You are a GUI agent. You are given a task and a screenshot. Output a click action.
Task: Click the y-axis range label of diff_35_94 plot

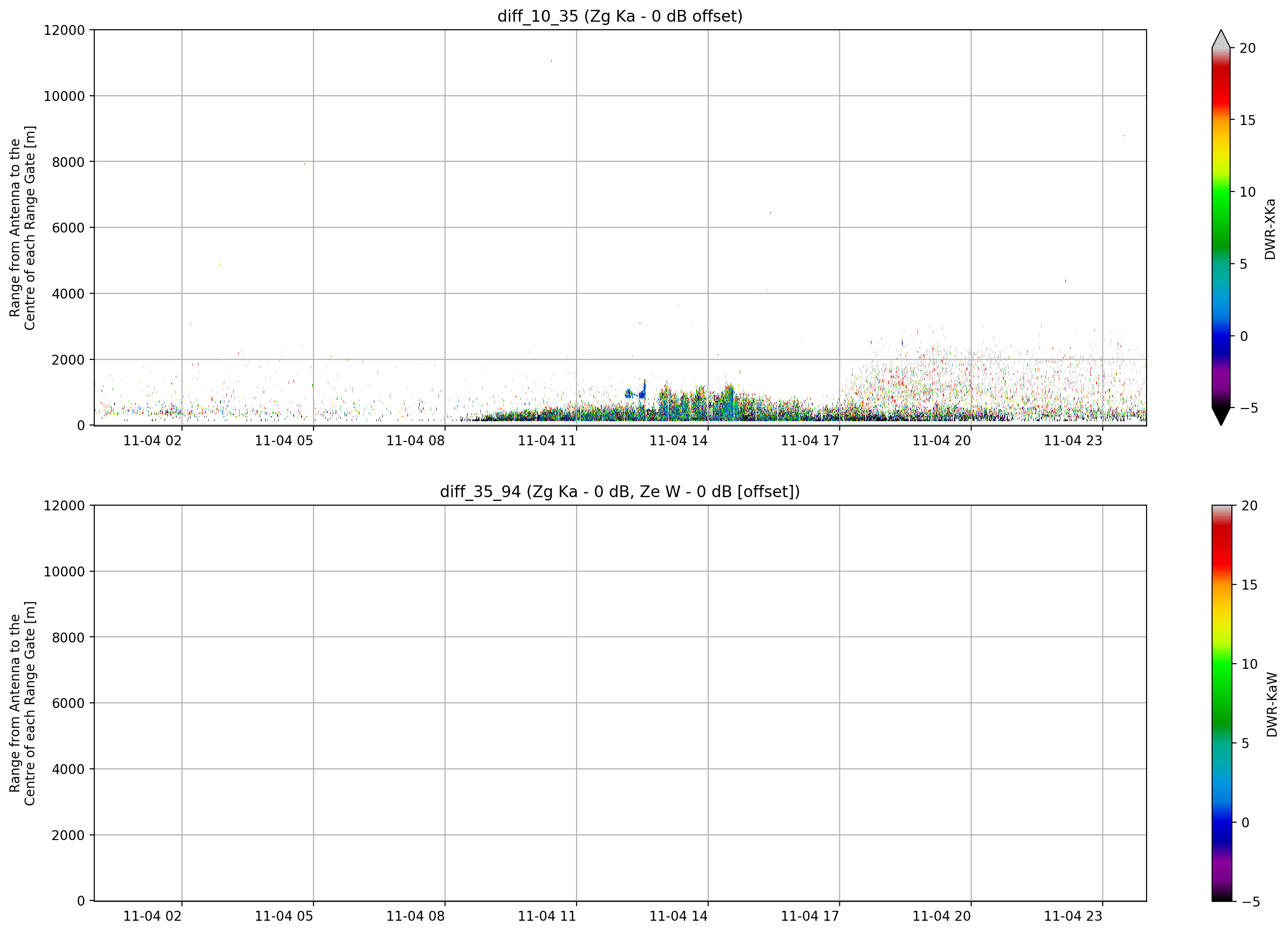(x=23, y=703)
